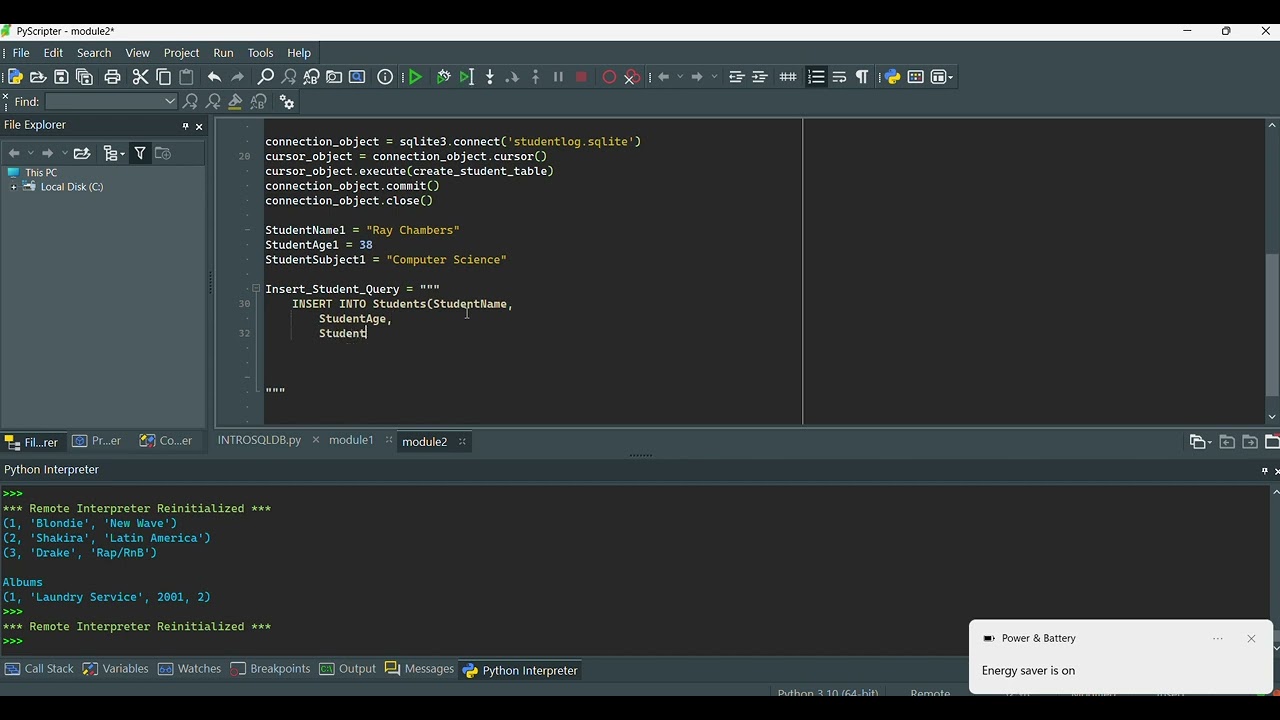Increase indentation with the indent icon
Screen dimensions: 1280x720
tap(760, 77)
